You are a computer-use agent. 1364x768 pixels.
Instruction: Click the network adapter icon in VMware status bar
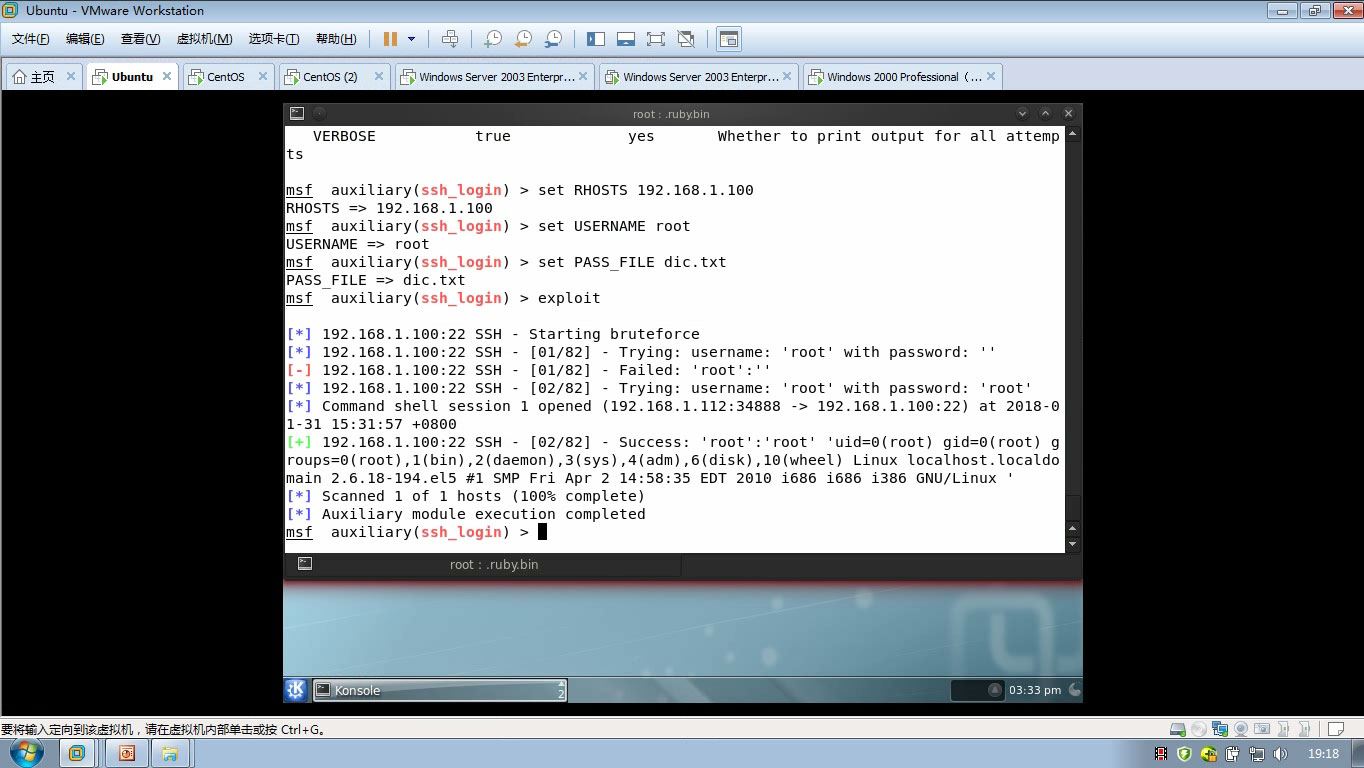(x=1220, y=729)
